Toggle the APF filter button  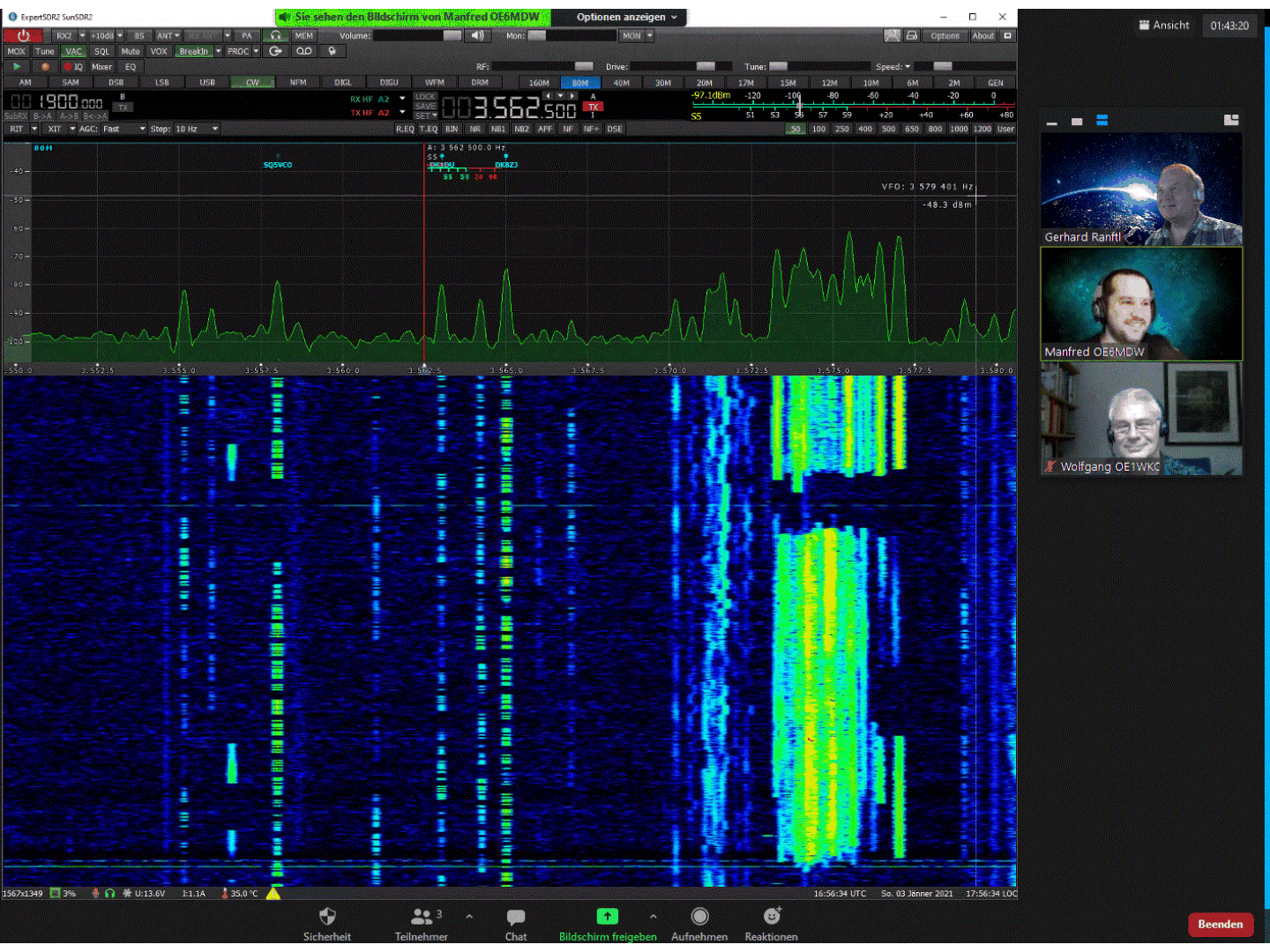point(545,129)
